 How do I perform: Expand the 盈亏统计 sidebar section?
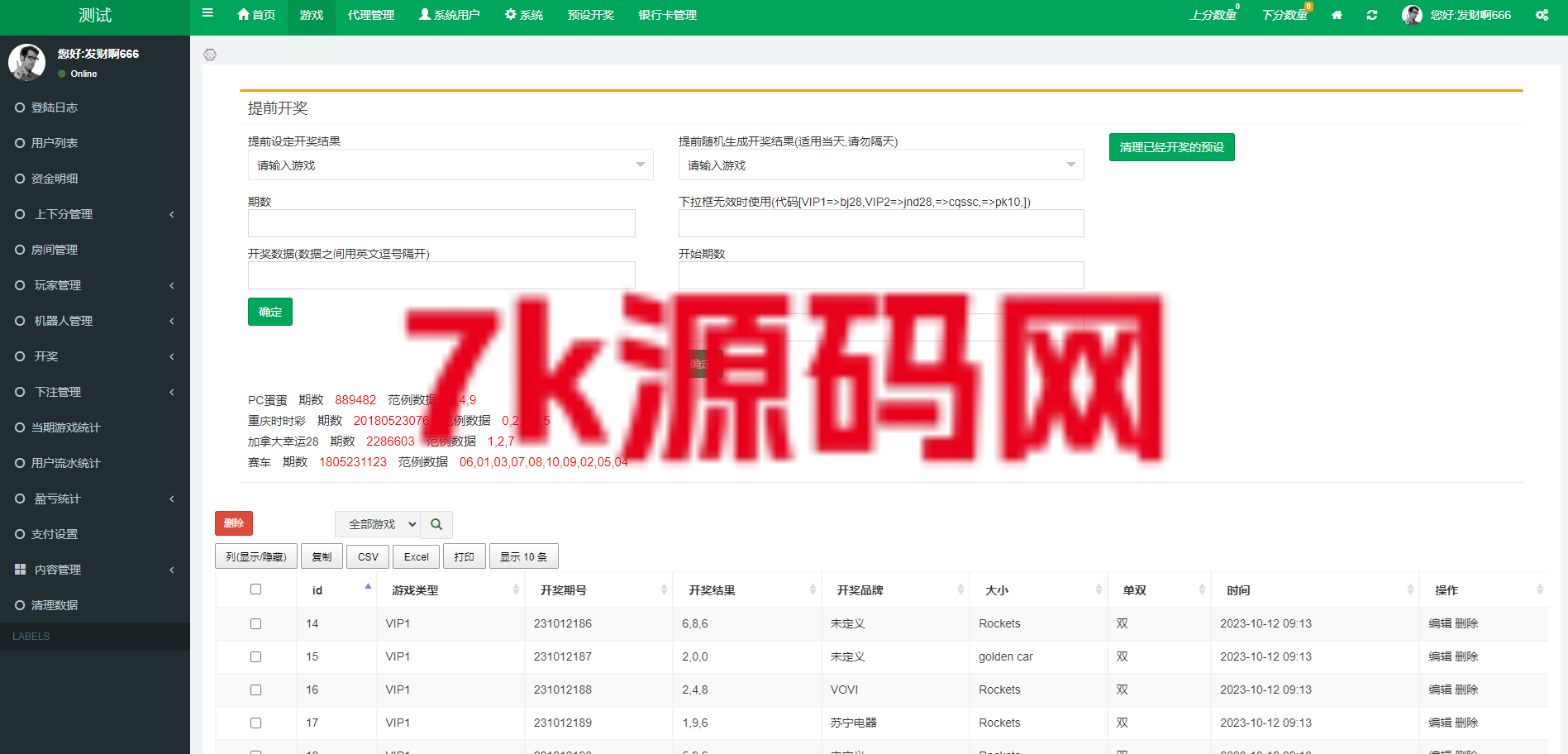coord(95,499)
